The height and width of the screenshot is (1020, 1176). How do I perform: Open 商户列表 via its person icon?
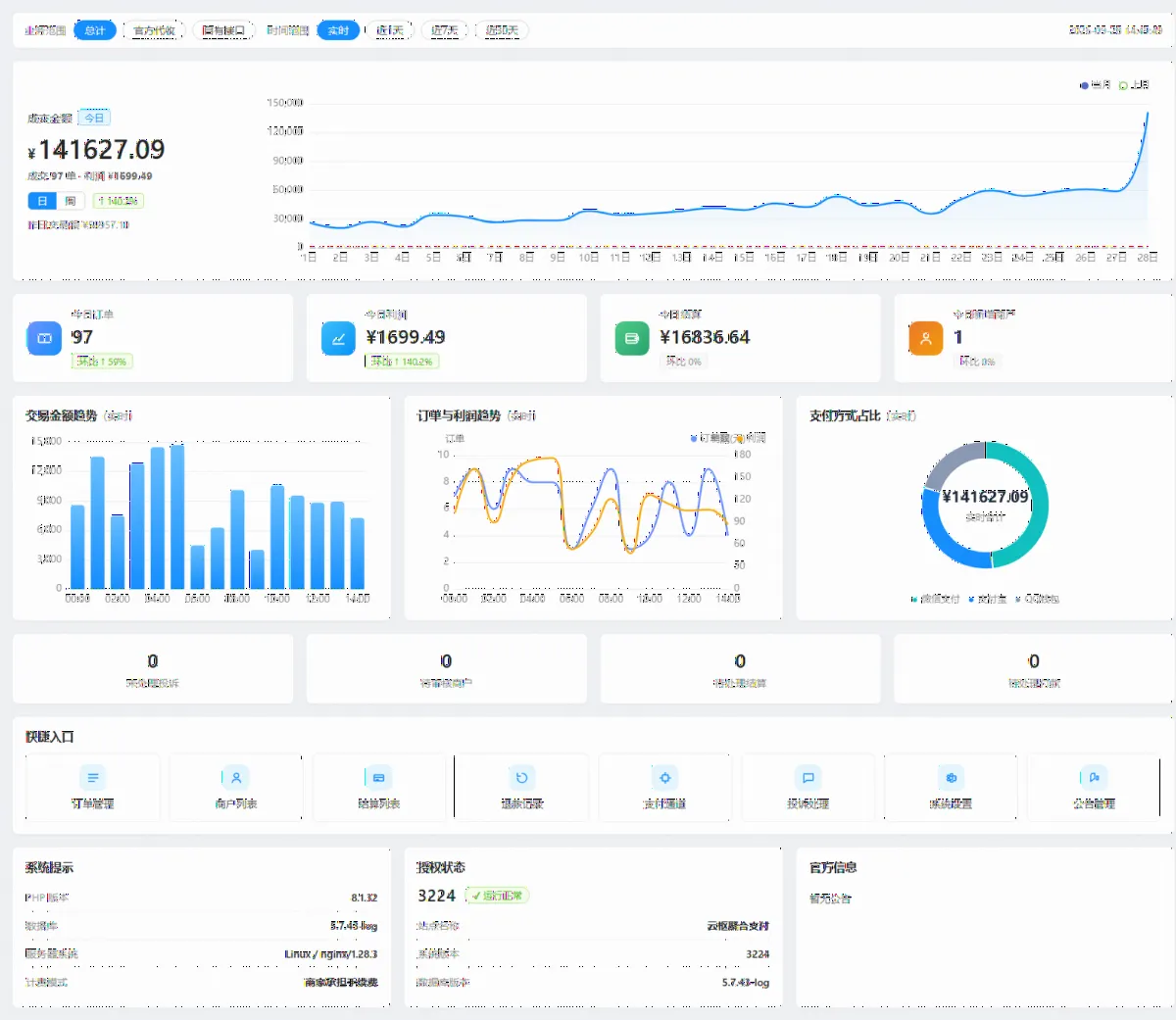(x=236, y=778)
